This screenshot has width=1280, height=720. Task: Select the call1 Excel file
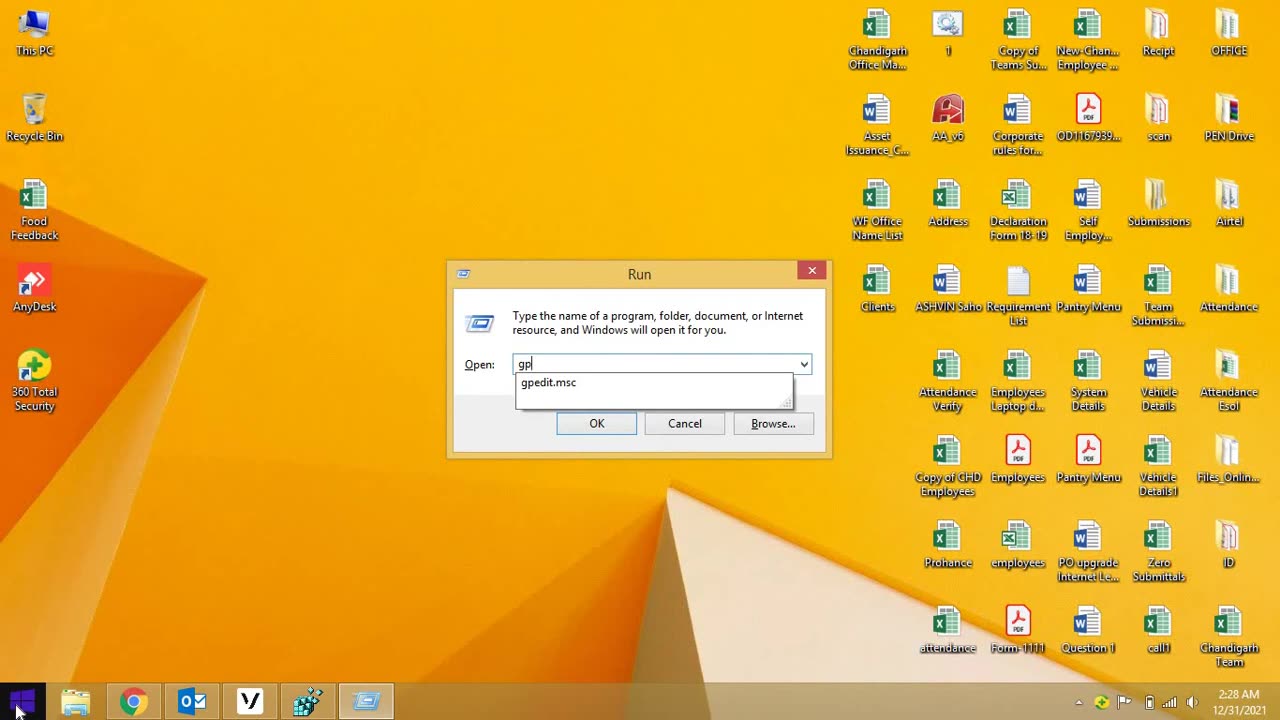point(1158,630)
